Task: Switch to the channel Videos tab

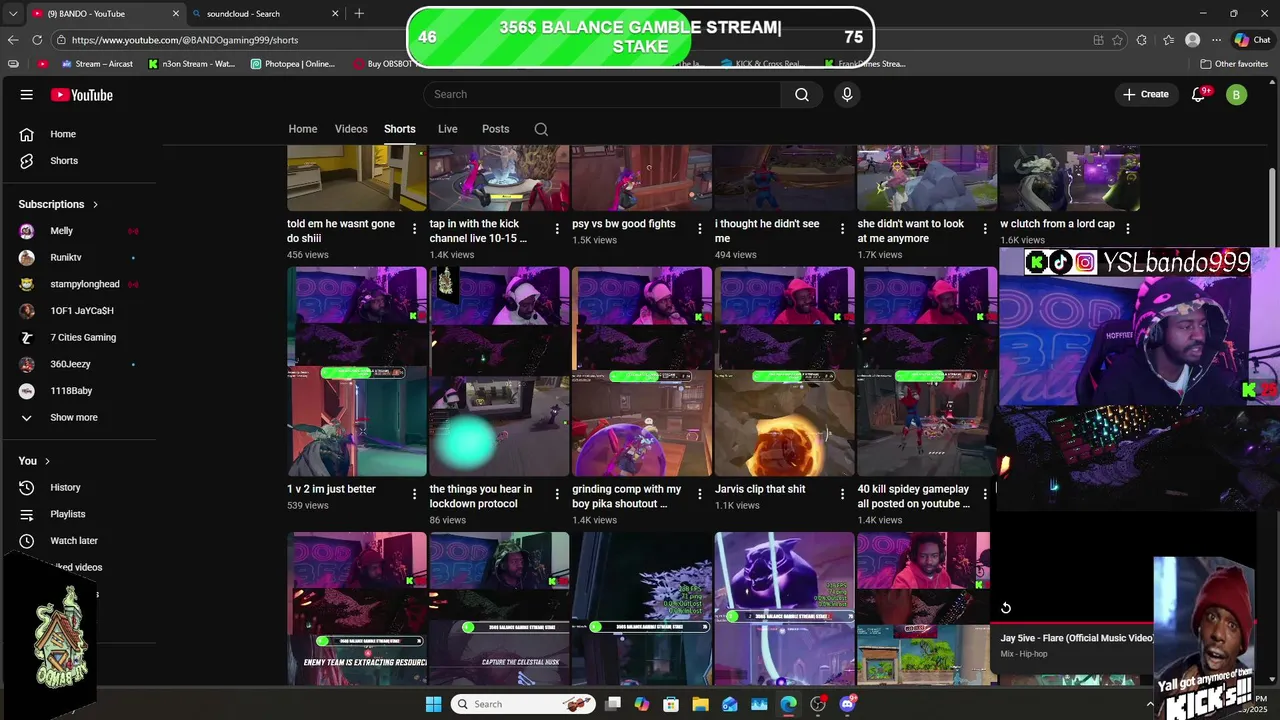Action: [x=351, y=129]
